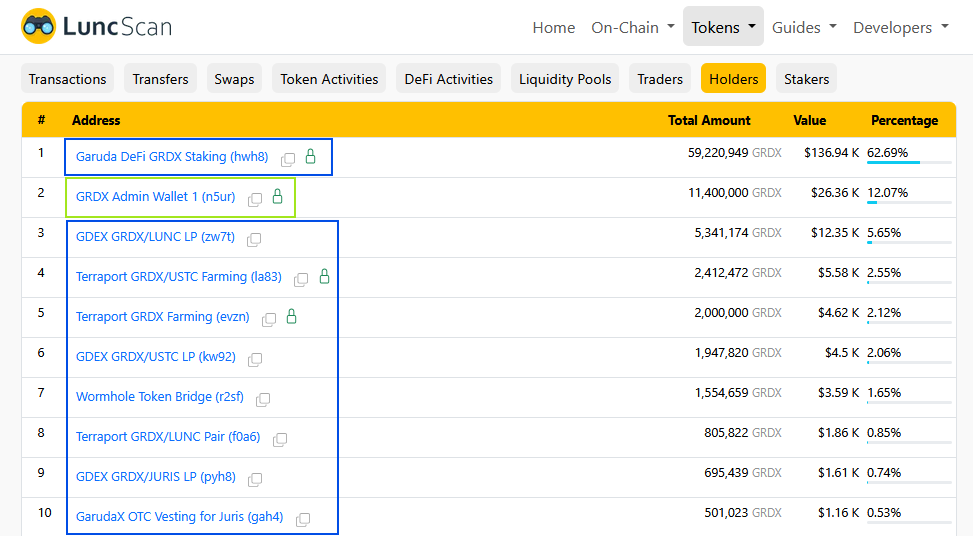The image size is (973, 536).
Task: View the Stakers tab
Action: 807,79
